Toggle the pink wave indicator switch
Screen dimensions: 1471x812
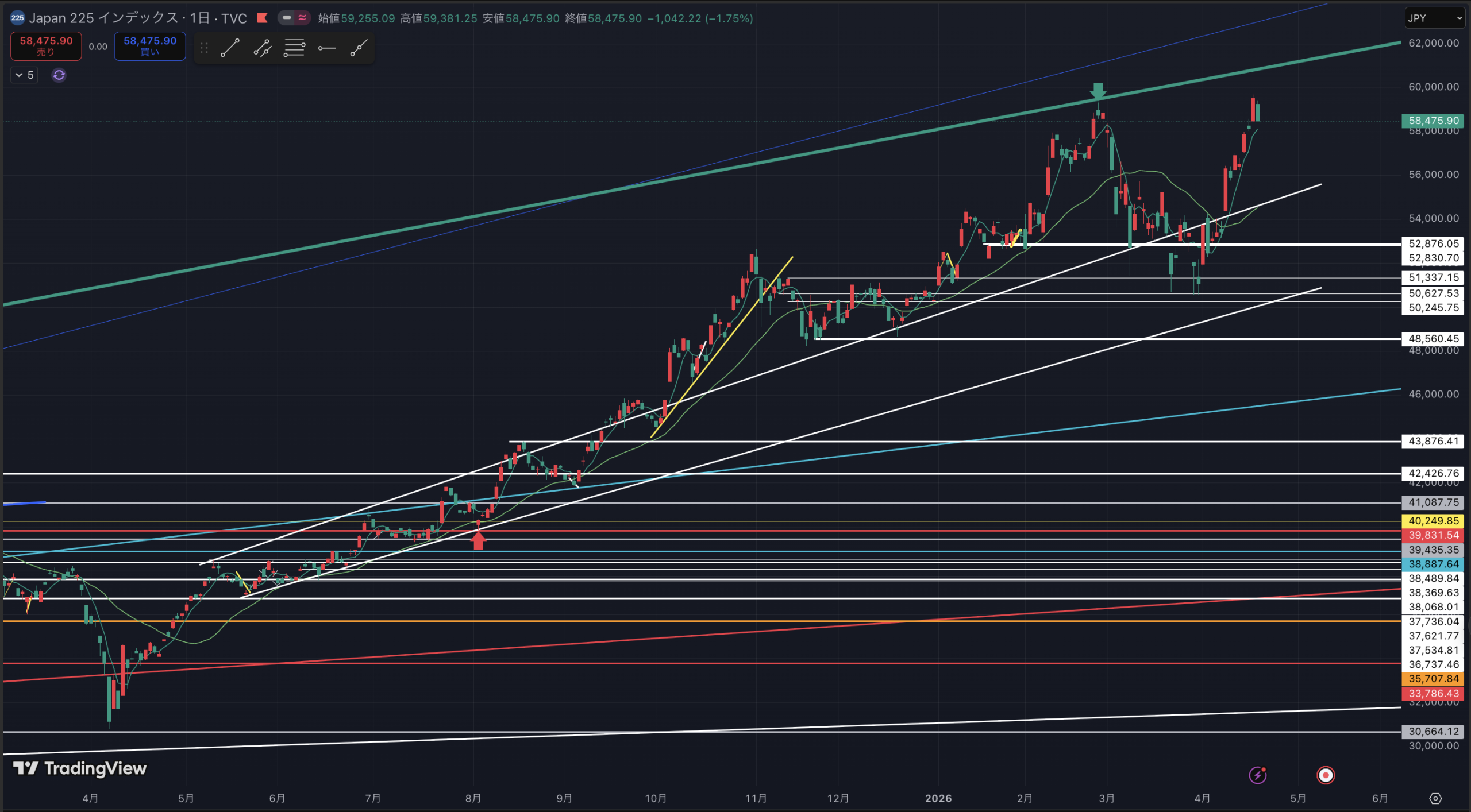pos(302,18)
